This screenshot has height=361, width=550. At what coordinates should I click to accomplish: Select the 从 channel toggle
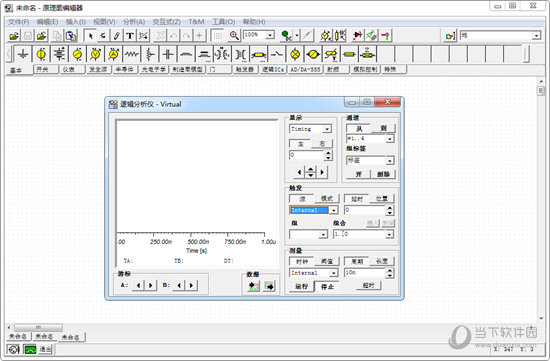(x=359, y=128)
